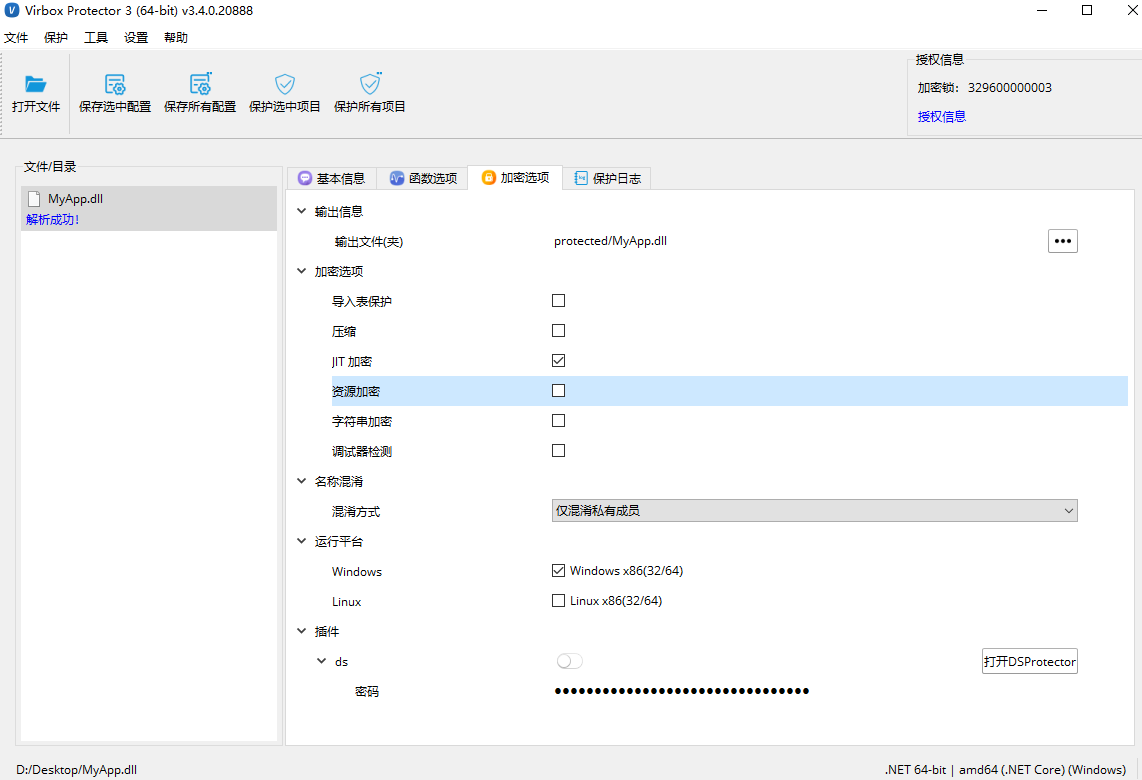Click the 授权信息 blue link

(x=942, y=117)
